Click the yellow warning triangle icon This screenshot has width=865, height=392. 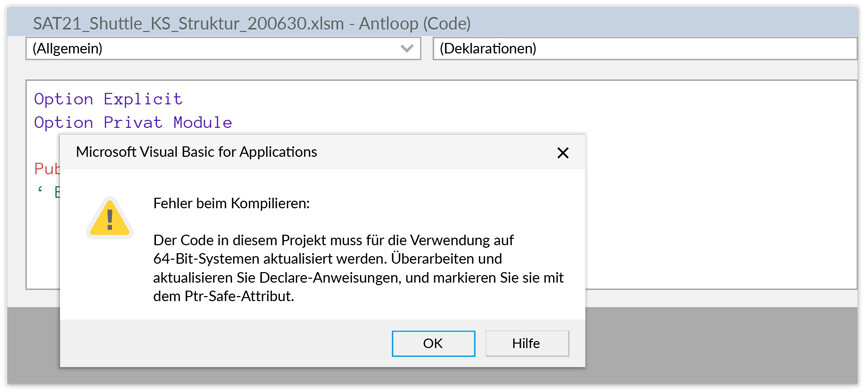[110, 217]
